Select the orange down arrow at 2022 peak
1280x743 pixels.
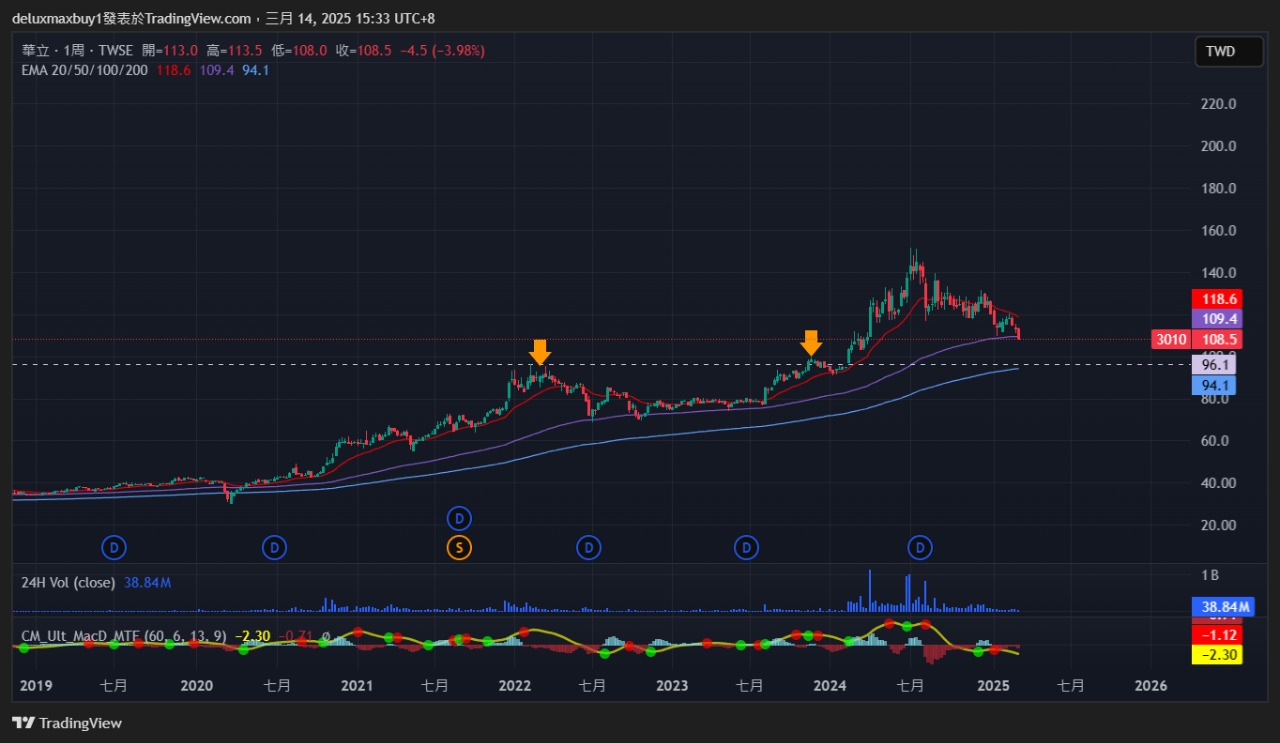[x=540, y=351]
